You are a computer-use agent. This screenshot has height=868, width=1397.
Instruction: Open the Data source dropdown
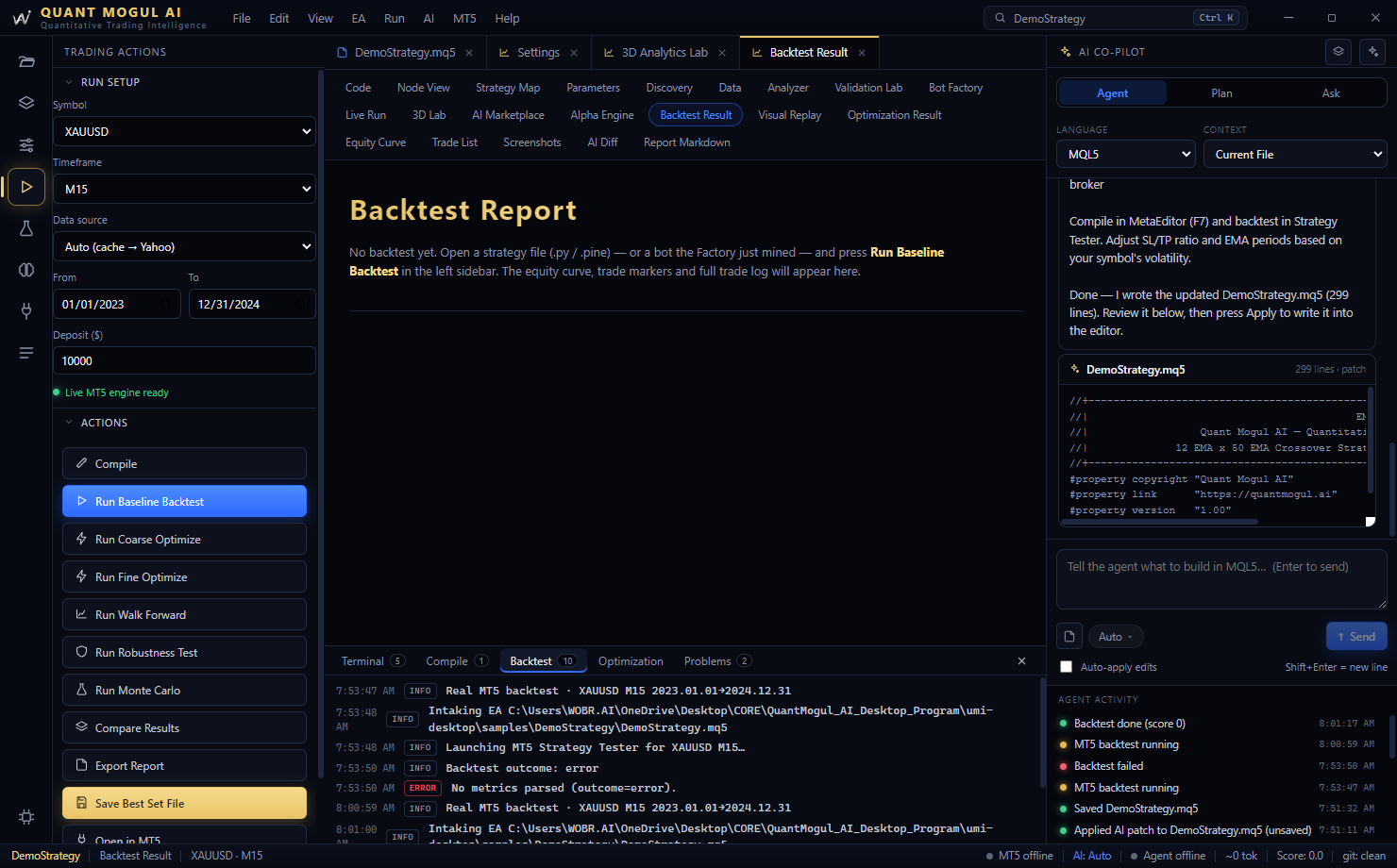pos(184,246)
